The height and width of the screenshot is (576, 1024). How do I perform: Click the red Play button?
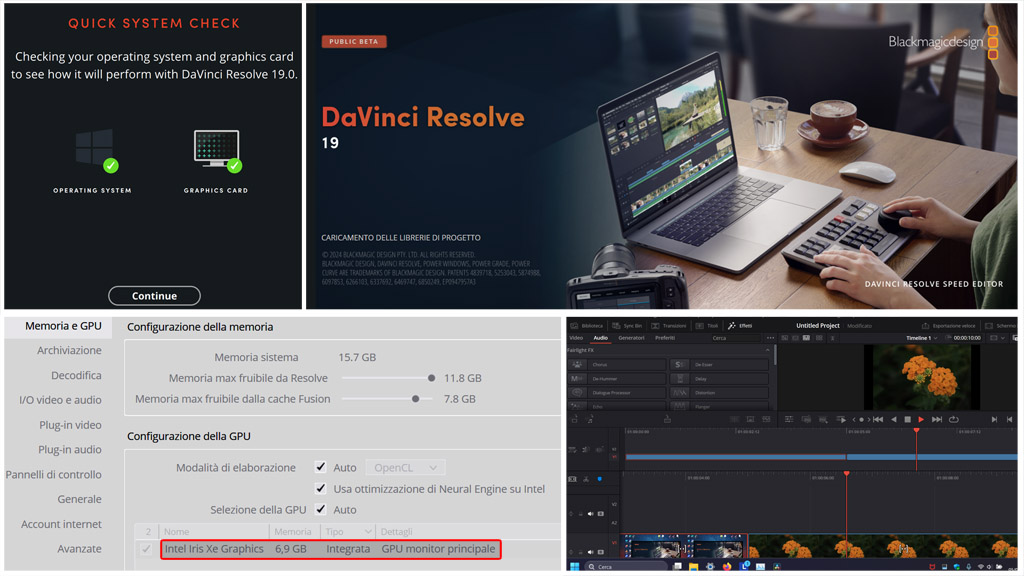pos(921,419)
